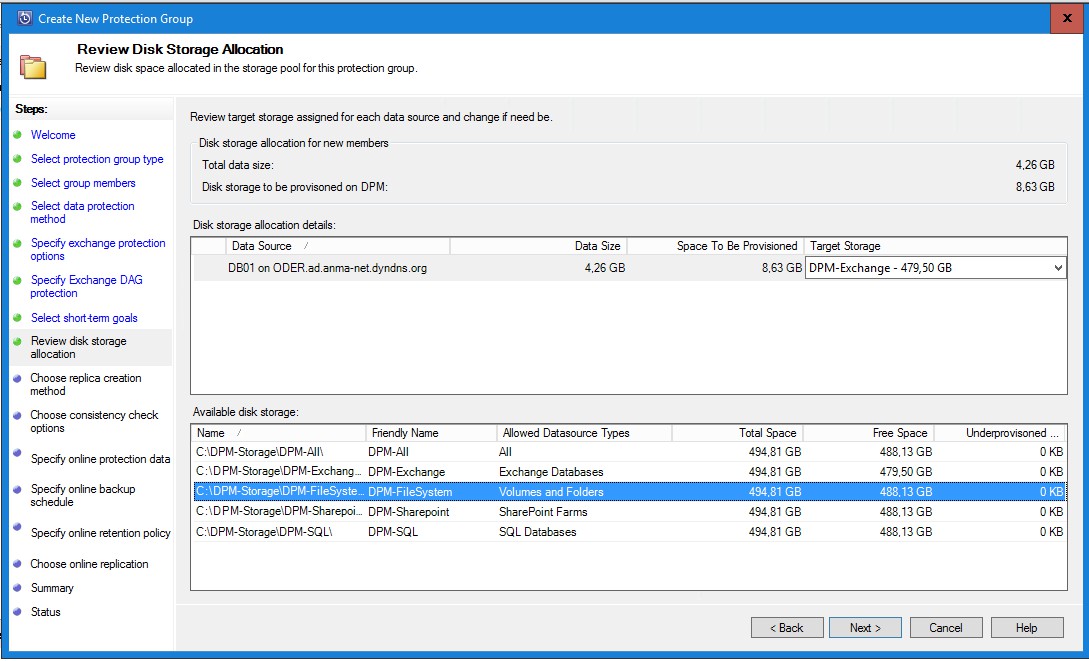Sort available storage by Friendly Name column
The width and height of the screenshot is (1089, 661).
(431, 433)
